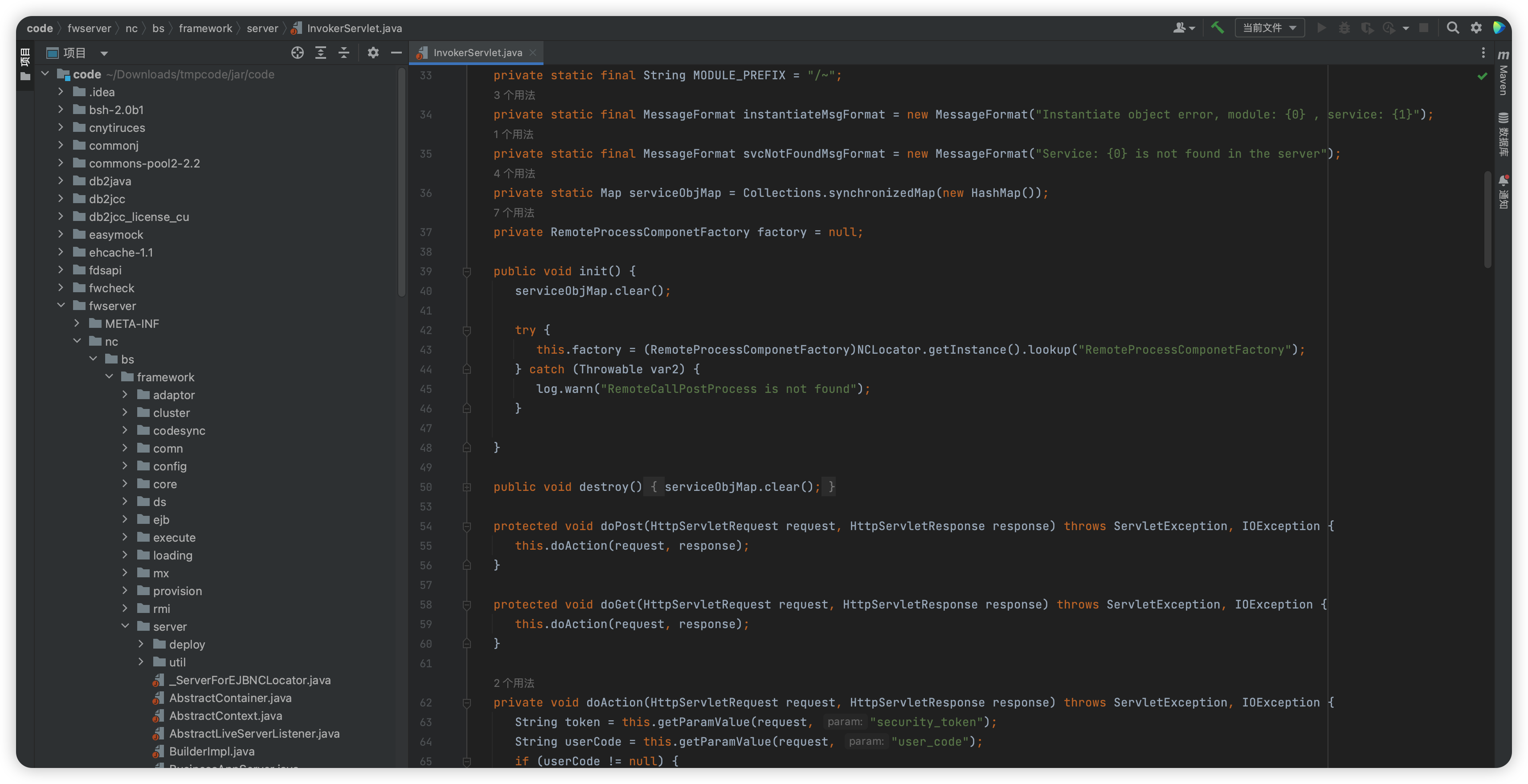Open editor tab options three-dot menu
Screen dimensions: 1528x784
pos(1483,53)
